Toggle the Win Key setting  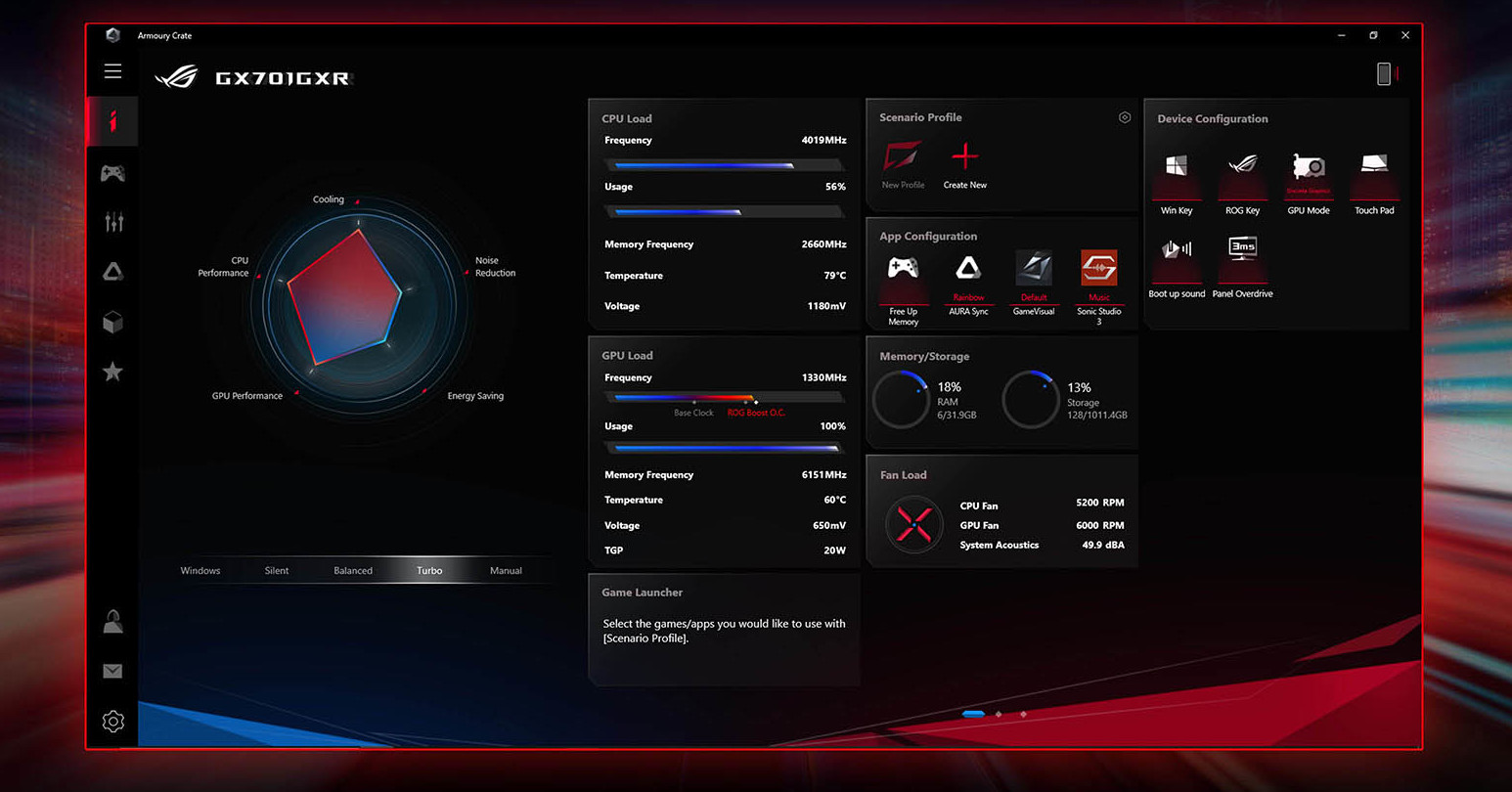(x=1177, y=166)
